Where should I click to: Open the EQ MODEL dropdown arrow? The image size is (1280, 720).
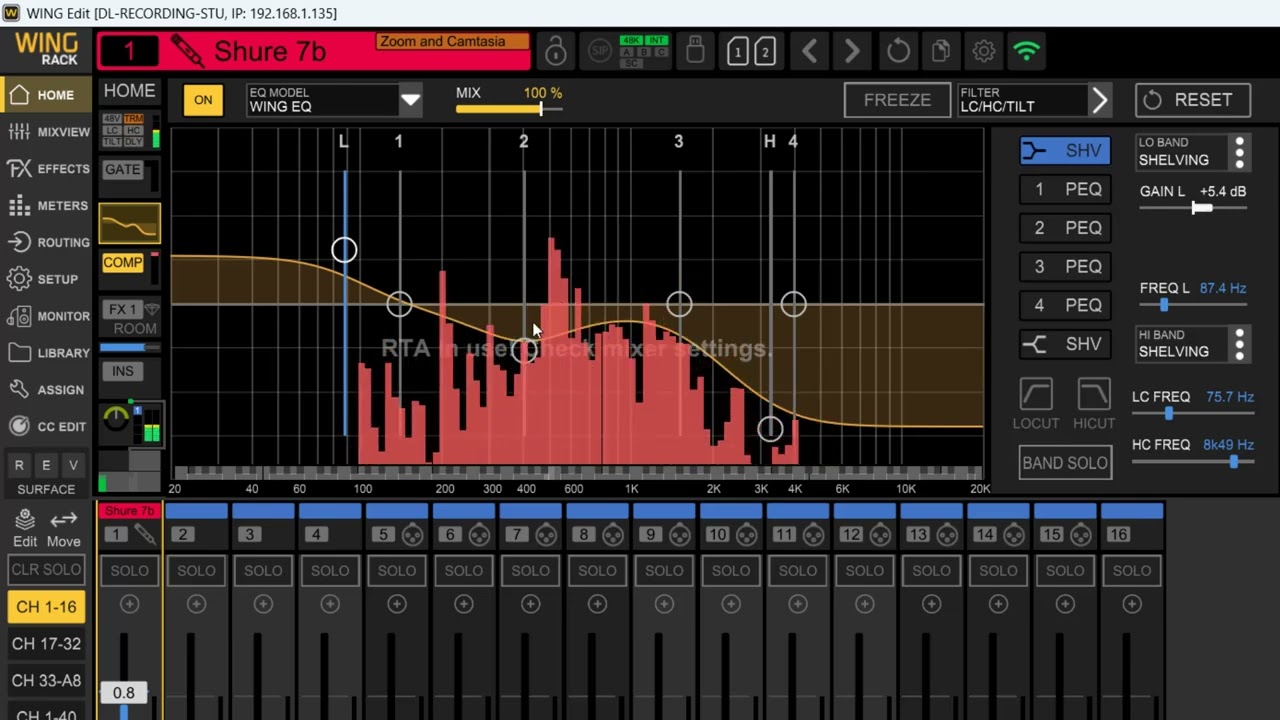[410, 100]
